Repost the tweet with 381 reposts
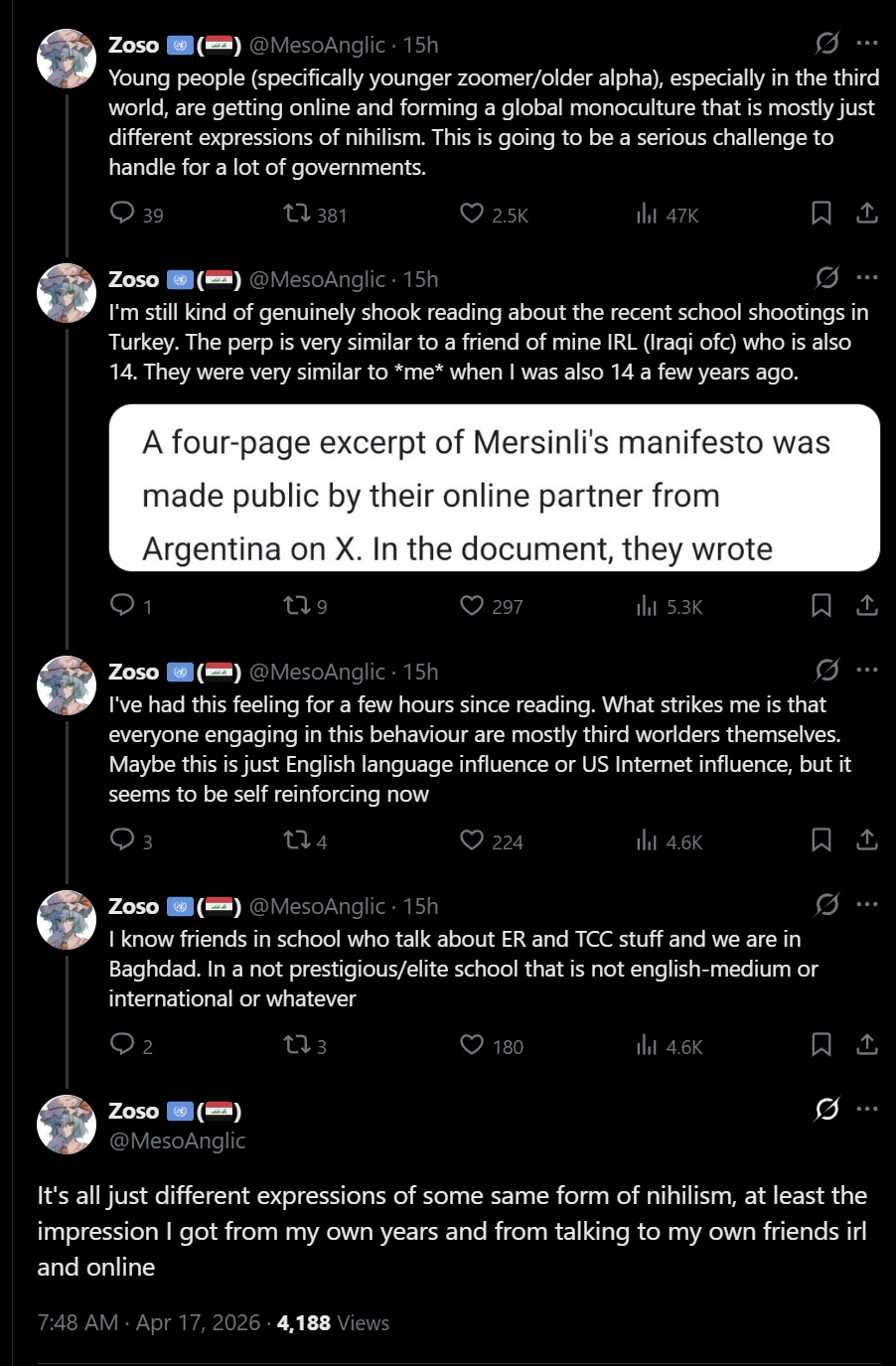The height and width of the screenshot is (1366, 896). (x=297, y=214)
